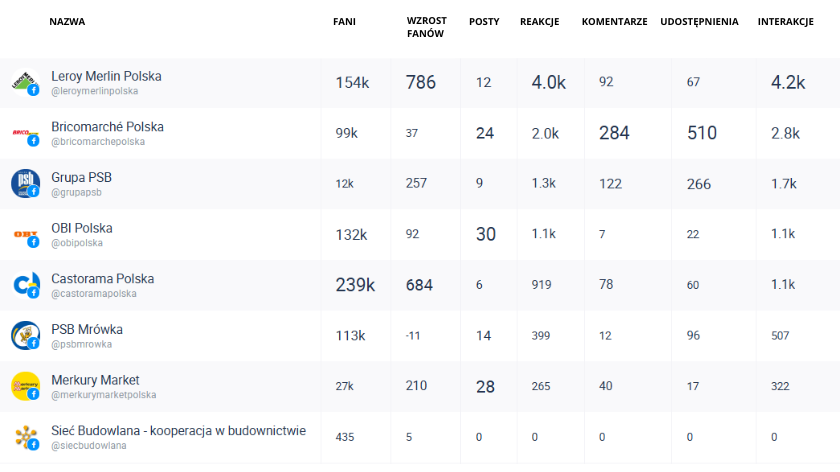The width and height of the screenshot is (840, 472).
Task: Sort table by the POSTY column header
Action: click(x=484, y=21)
